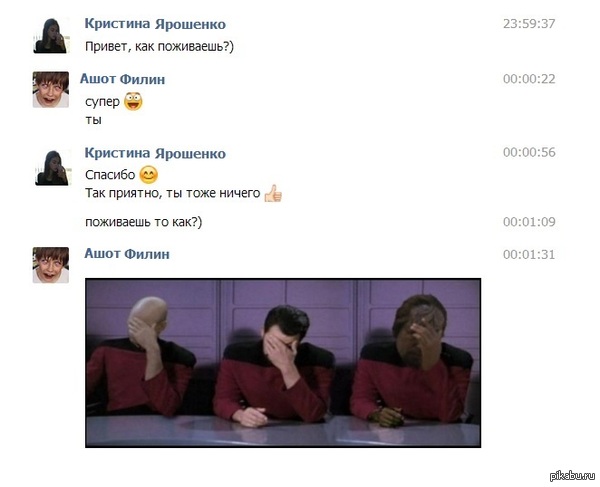Open the triple facepalm image attachment
This screenshot has width=600, height=487.
tap(283, 363)
